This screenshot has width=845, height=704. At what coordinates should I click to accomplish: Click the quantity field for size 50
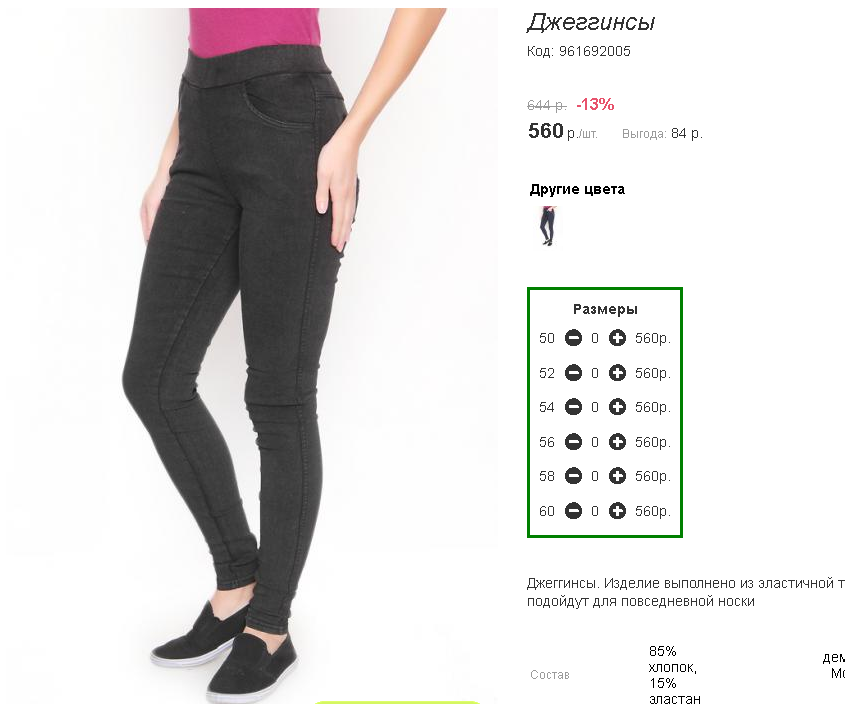pos(595,339)
